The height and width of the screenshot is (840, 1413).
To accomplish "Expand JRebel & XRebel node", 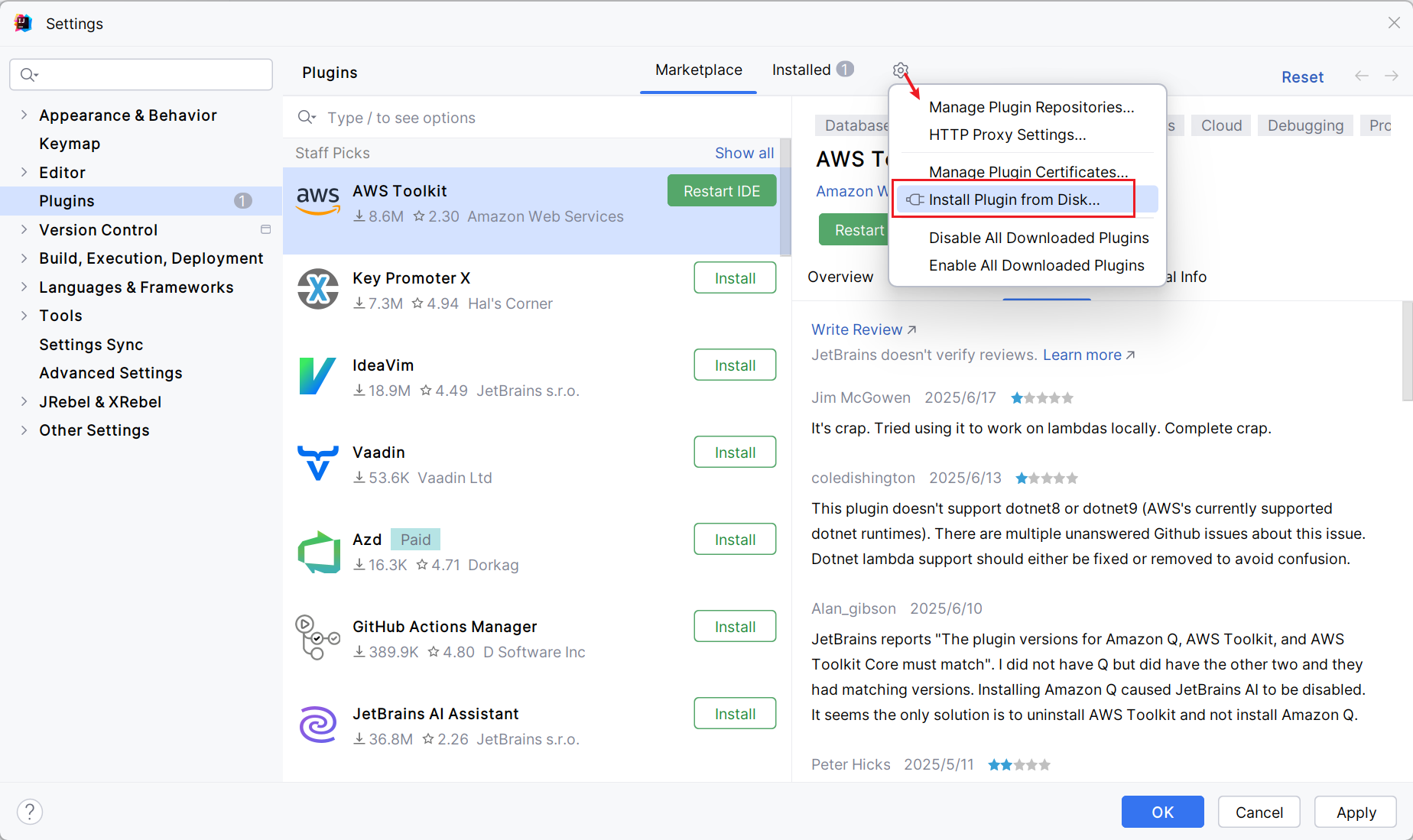I will [x=24, y=401].
